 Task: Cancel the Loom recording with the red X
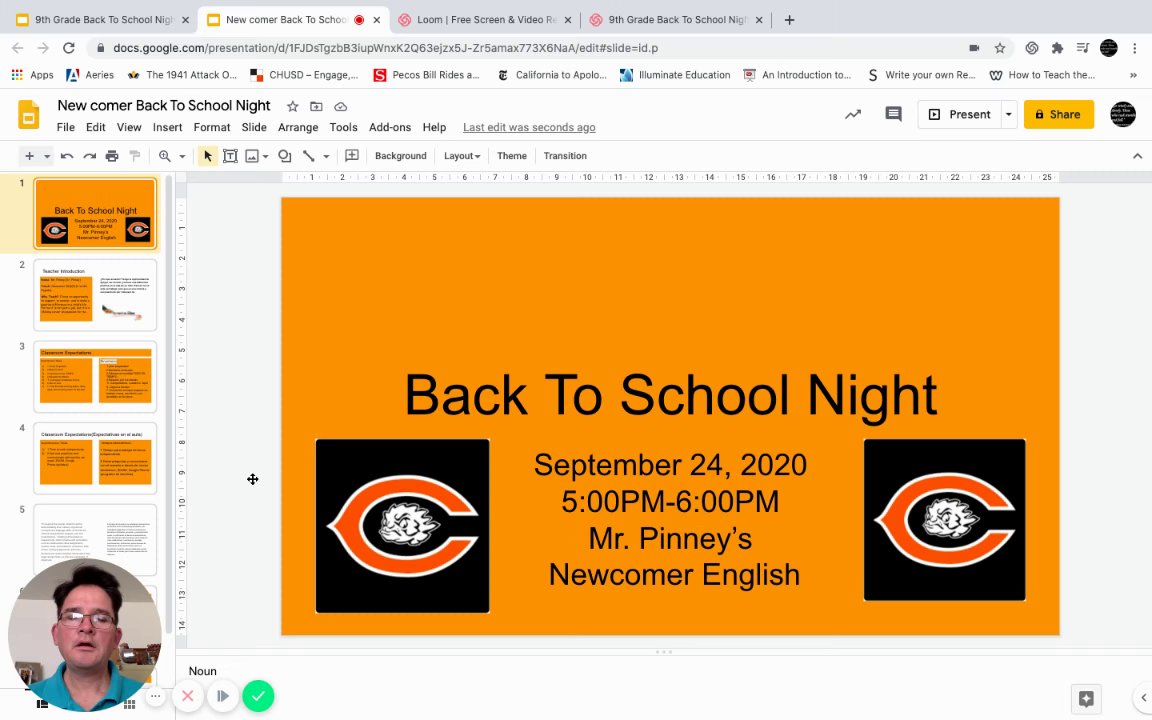click(x=187, y=696)
